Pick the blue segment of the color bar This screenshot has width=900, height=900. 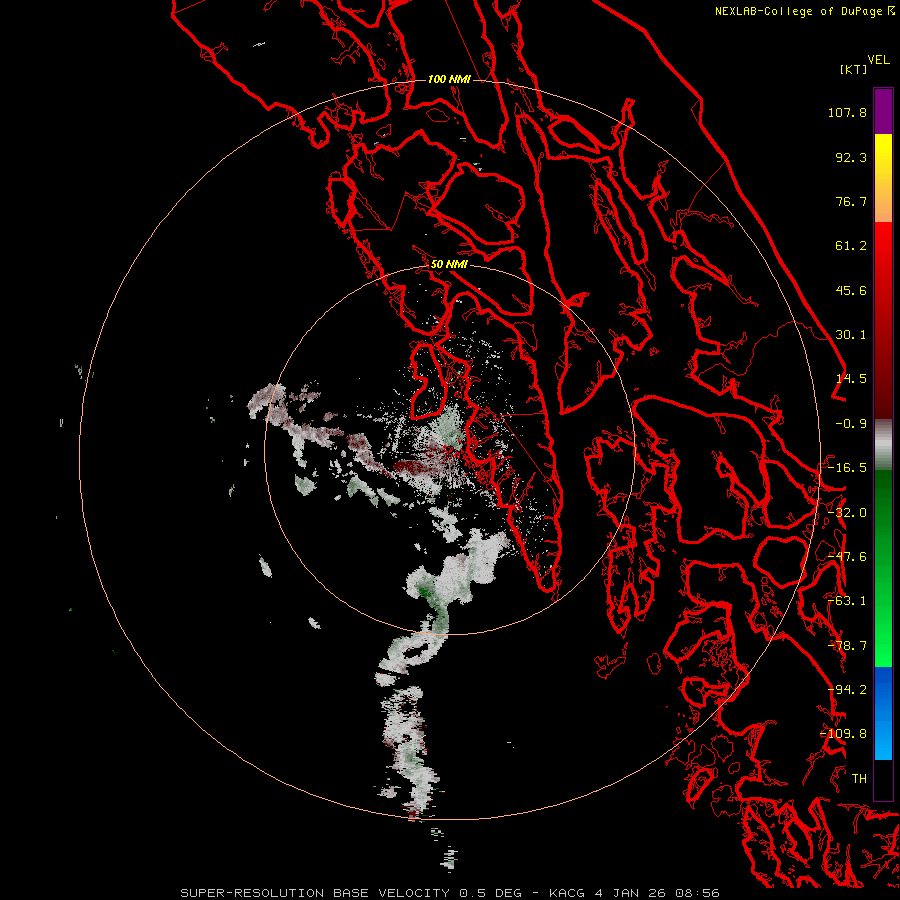(883, 713)
